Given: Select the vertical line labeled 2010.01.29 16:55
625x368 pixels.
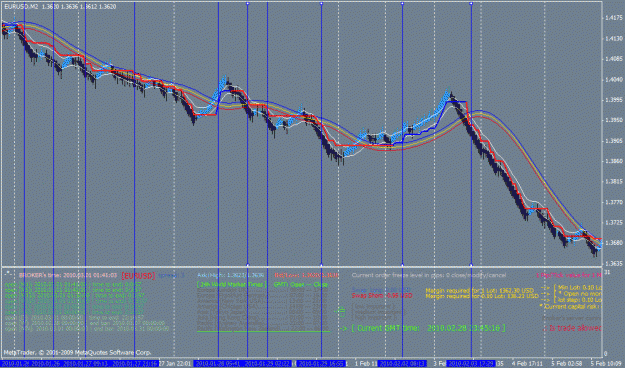Looking at the screenshot, I should [x=322, y=179].
